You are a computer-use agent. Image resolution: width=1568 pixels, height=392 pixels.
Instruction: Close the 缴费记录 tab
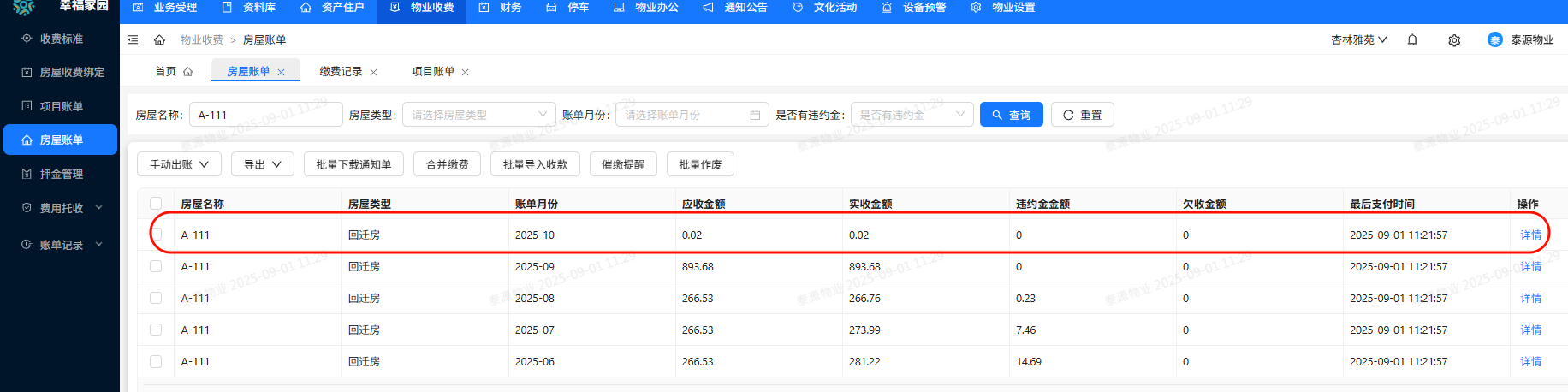click(x=373, y=73)
